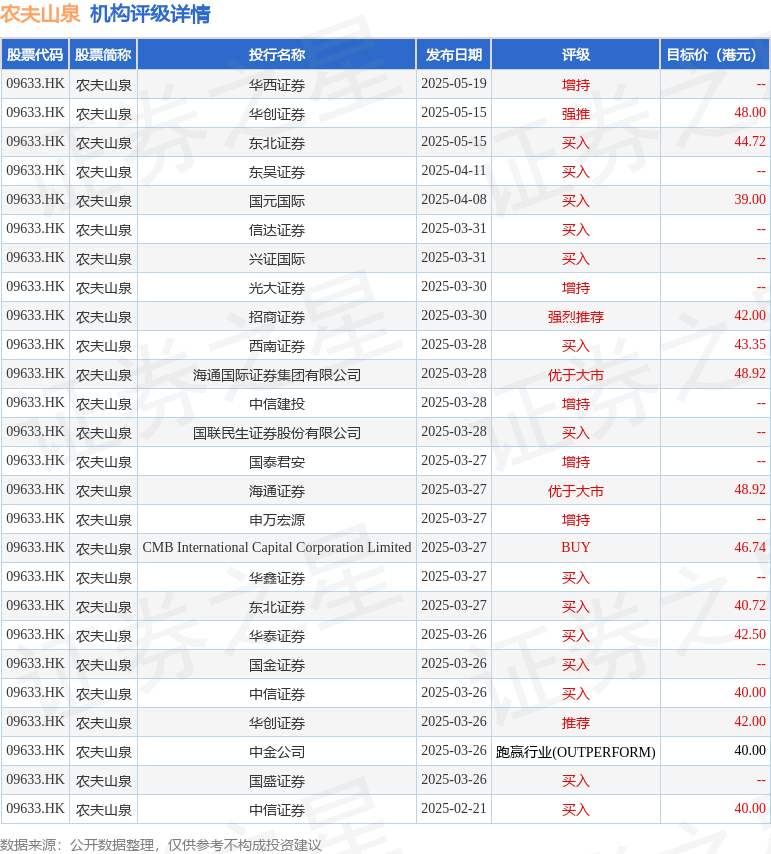The width and height of the screenshot is (771, 854).
Task: Click target price 46.74
Action: click(x=750, y=547)
